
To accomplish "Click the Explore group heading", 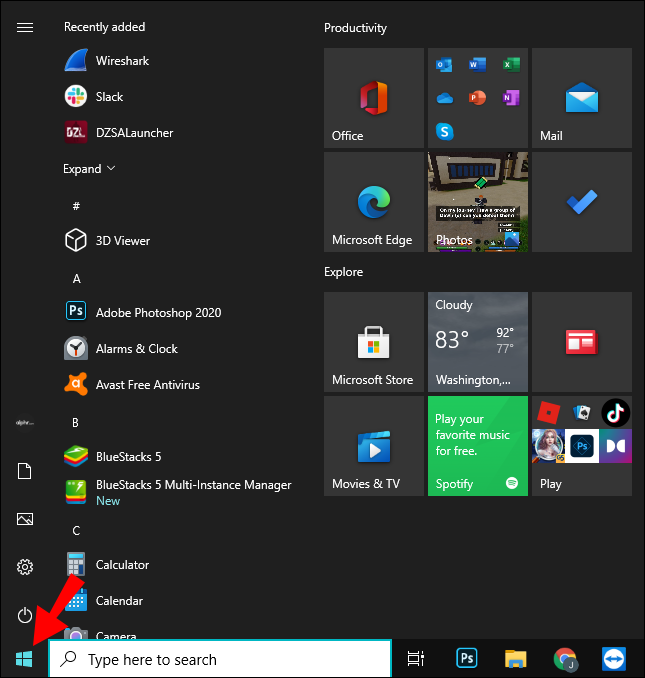I will click(344, 272).
